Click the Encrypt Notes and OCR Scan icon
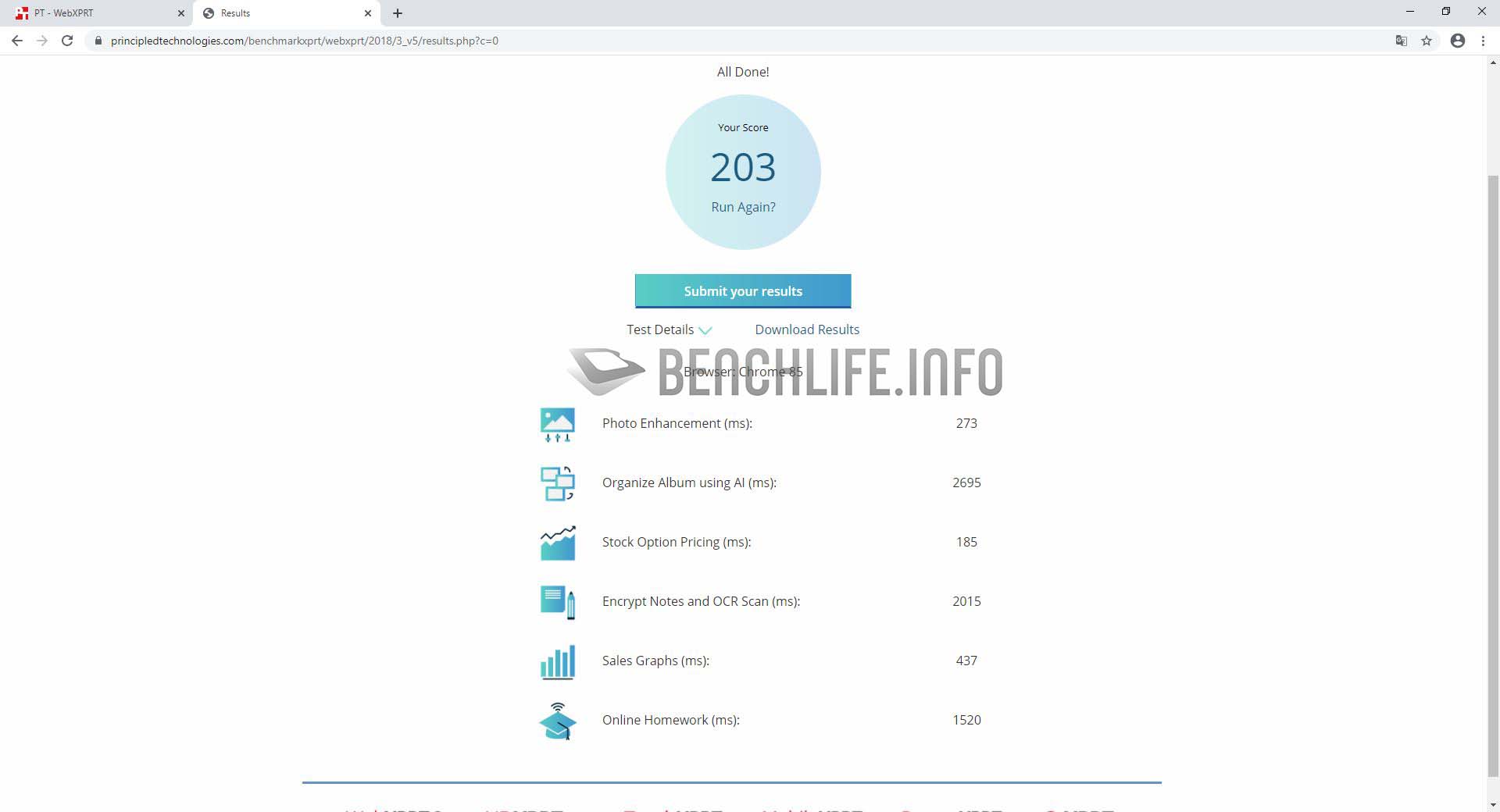This screenshot has height=812, width=1500. click(557, 602)
